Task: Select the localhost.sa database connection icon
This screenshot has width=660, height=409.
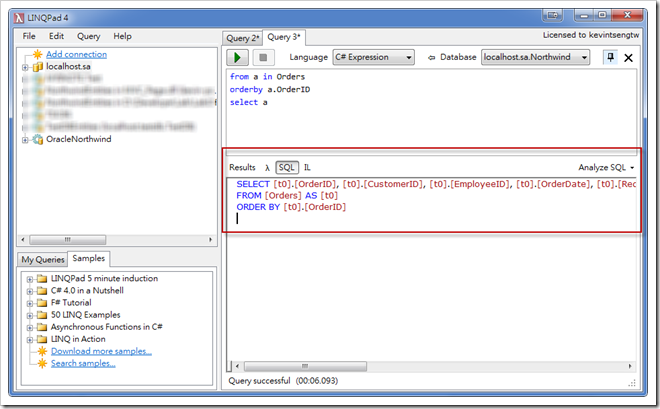Action: (x=38, y=66)
